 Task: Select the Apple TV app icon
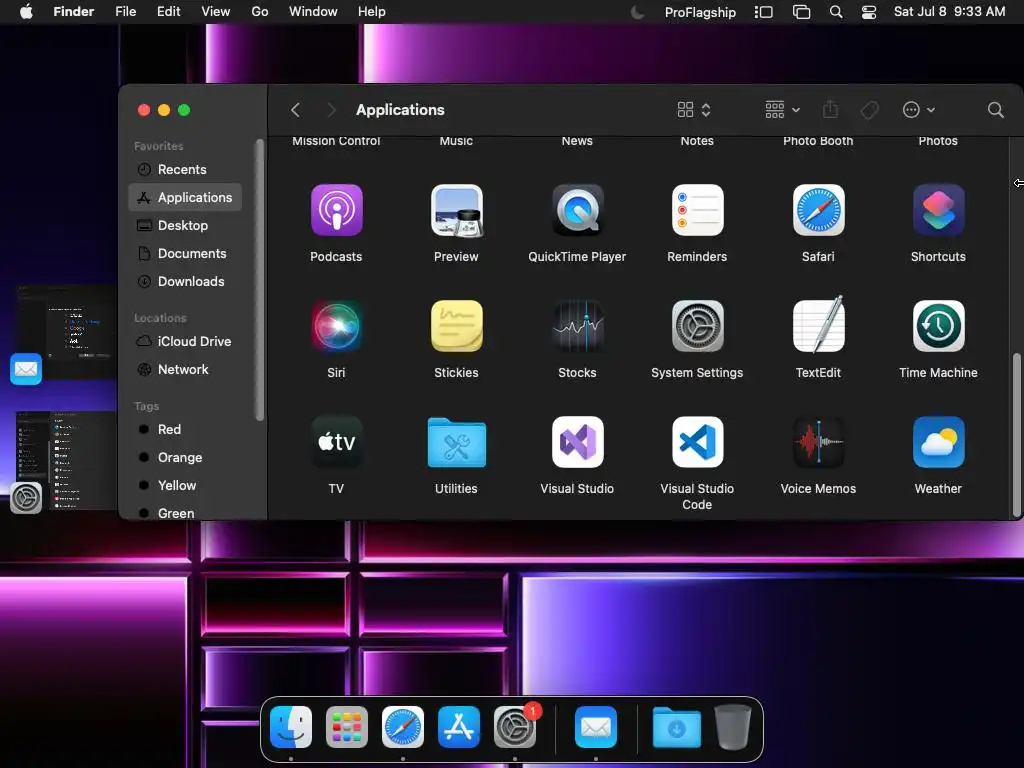pyautogui.click(x=336, y=442)
